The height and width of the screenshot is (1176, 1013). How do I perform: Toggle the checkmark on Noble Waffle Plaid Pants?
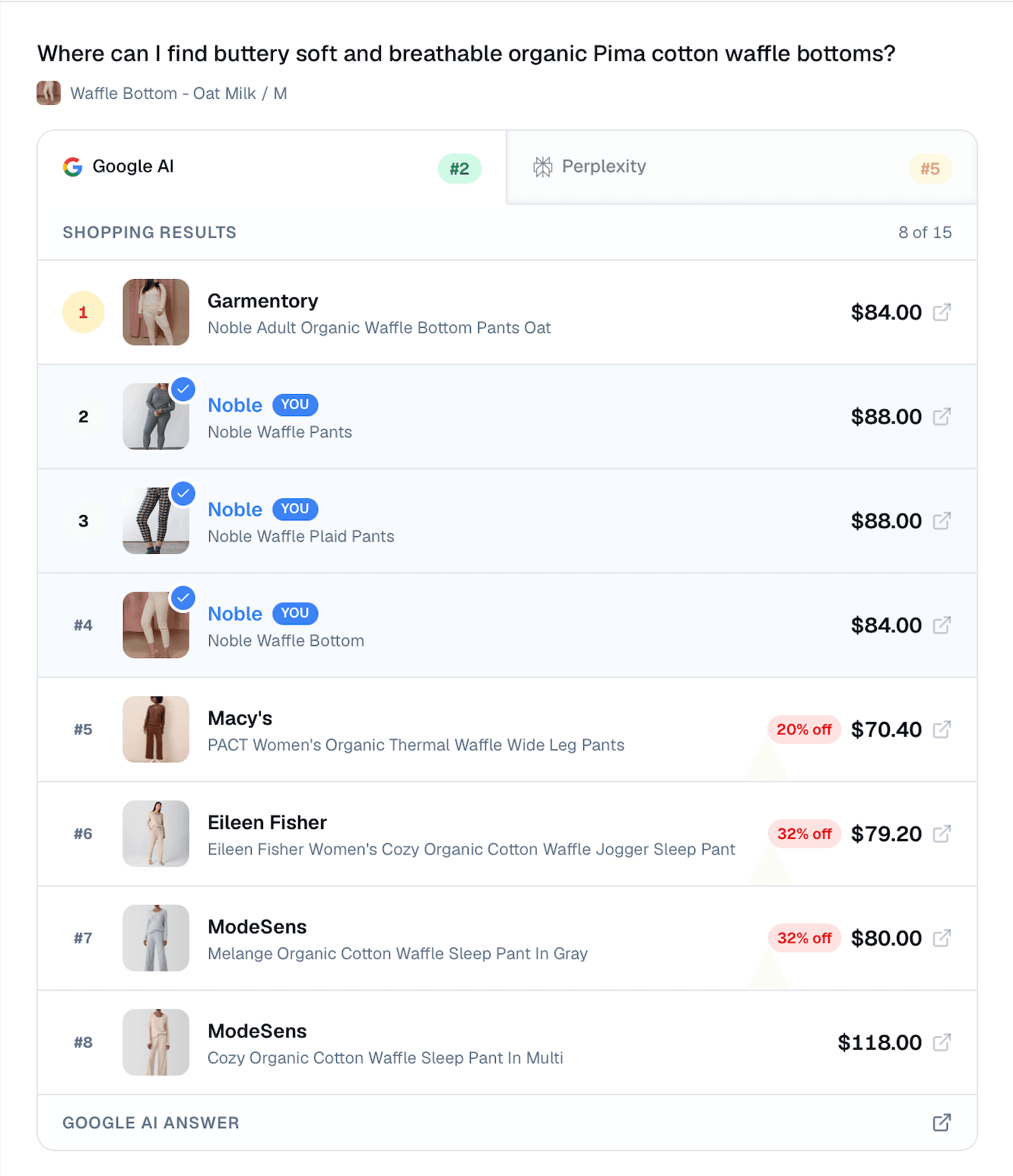(x=183, y=494)
